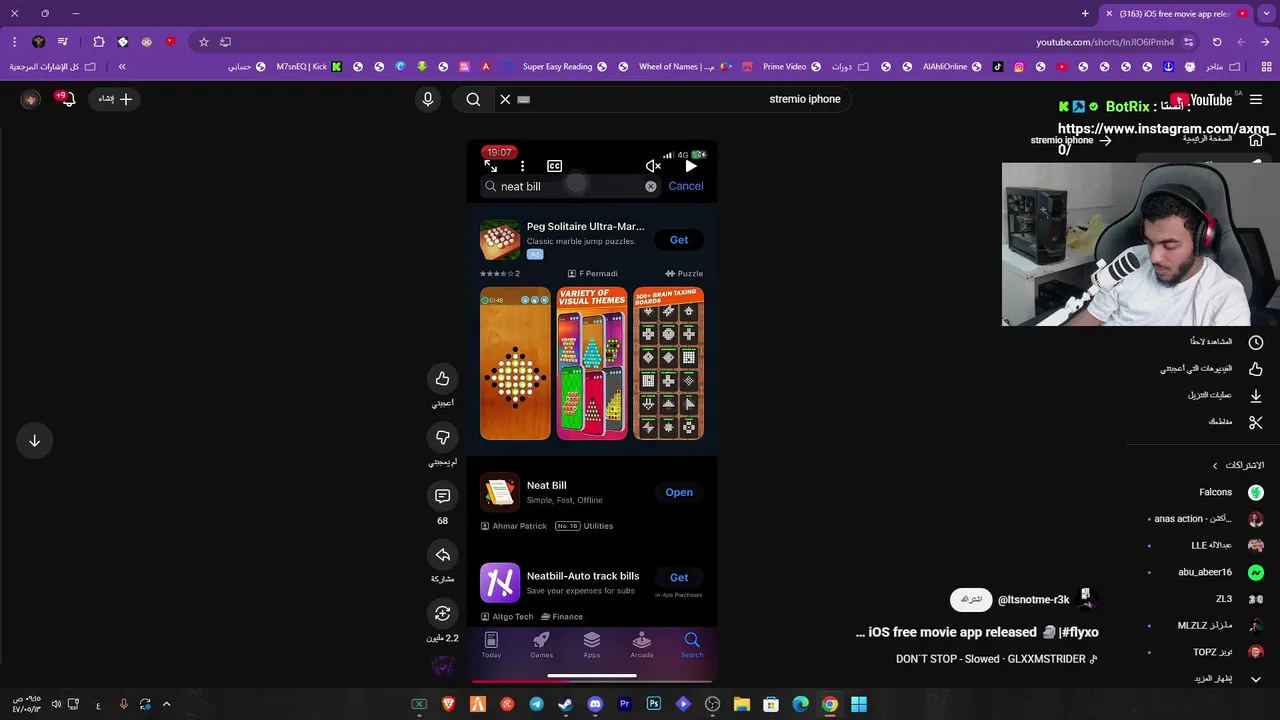
Task: Share the short using the arrow icon
Action: point(442,555)
